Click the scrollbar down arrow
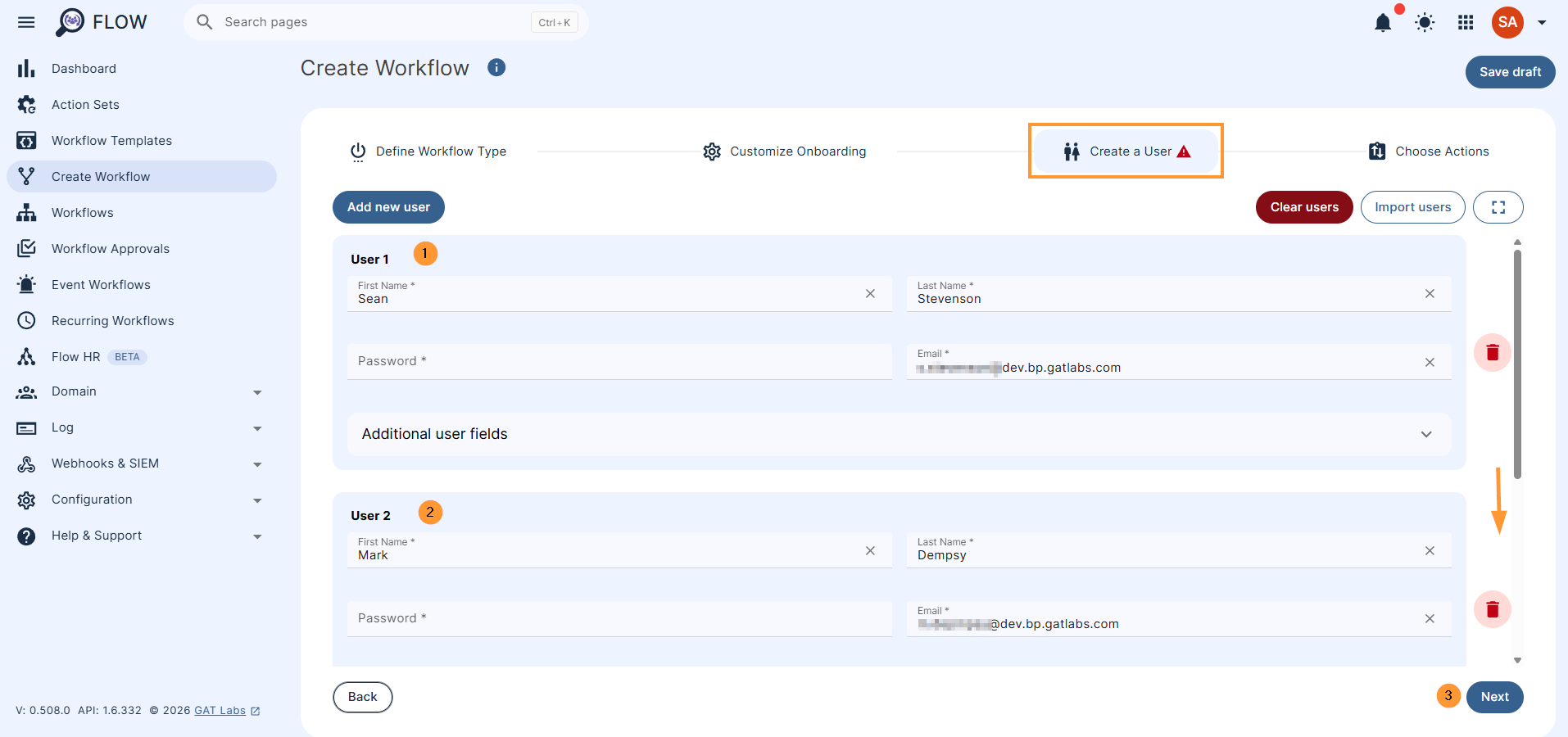Image resolution: width=1568 pixels, height=737 pixels. click(1517, 660)
